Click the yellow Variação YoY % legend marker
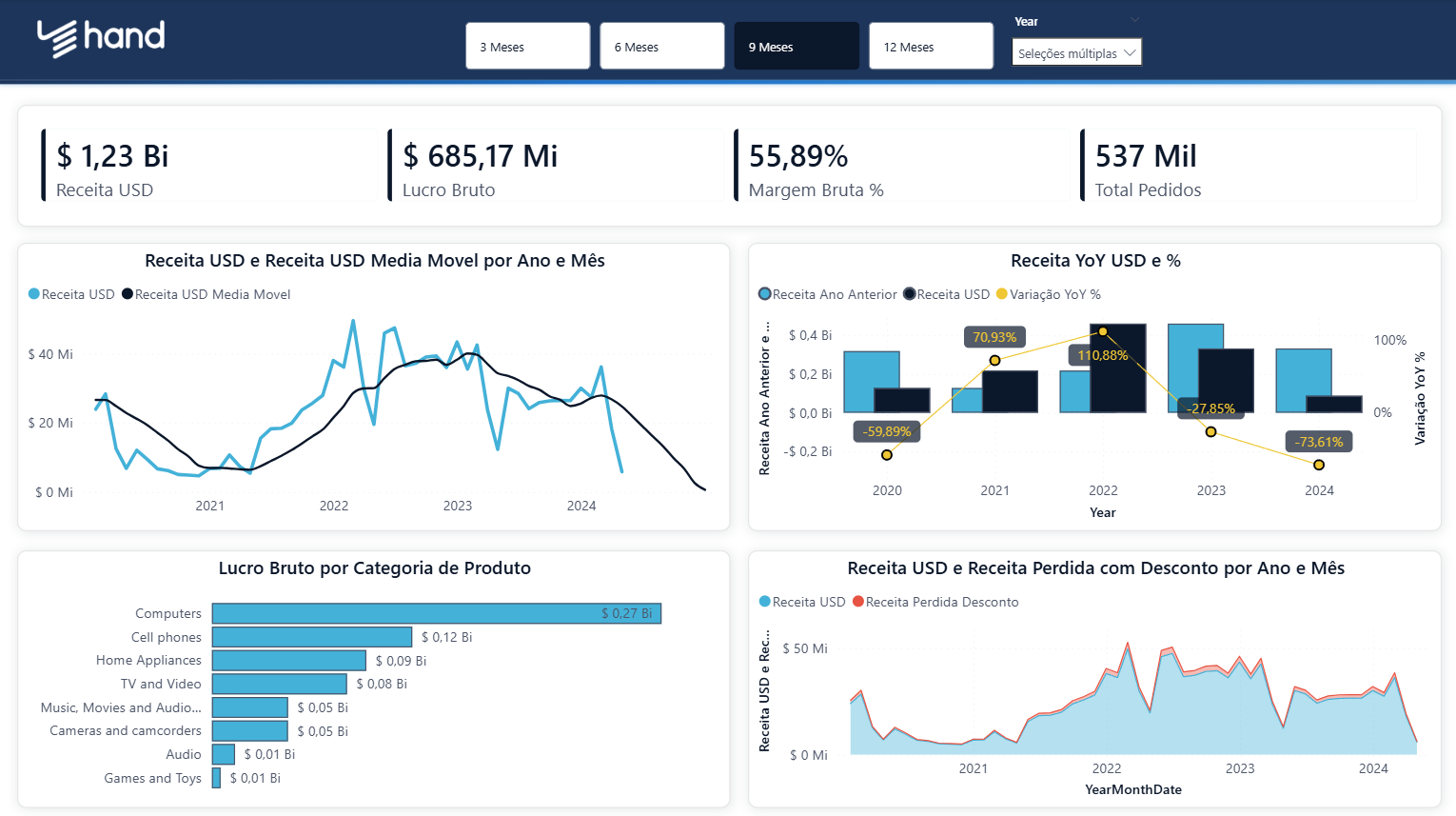 coord(1001,294)
